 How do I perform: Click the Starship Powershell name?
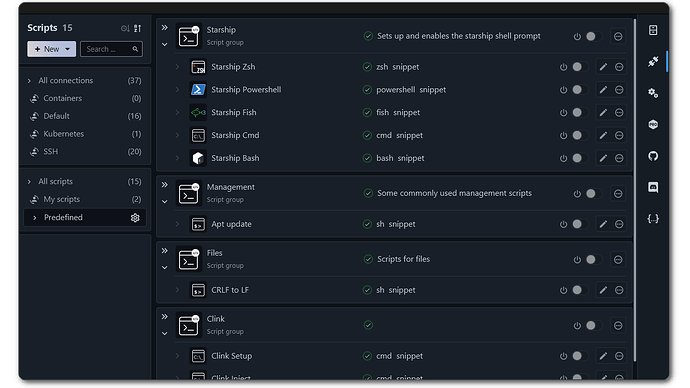click(246, 90)
